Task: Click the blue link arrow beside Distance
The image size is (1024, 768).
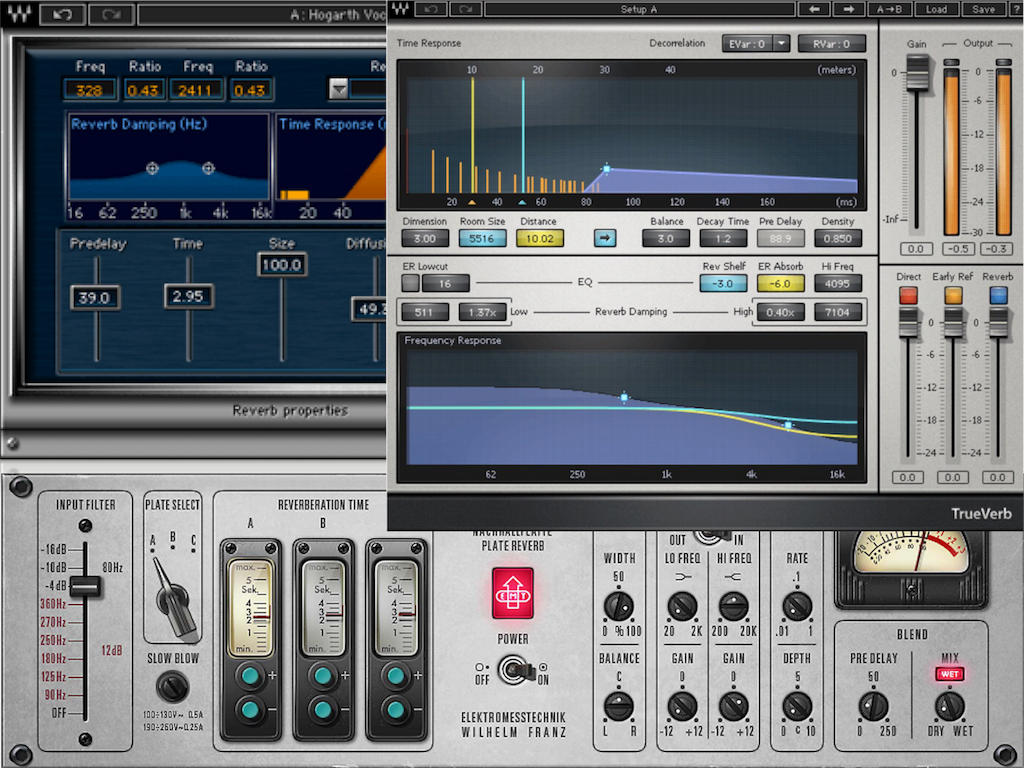Action: [x=605, y=238]
